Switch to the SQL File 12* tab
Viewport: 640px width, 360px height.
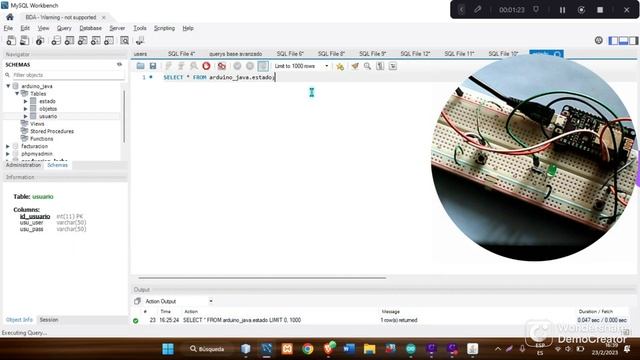point(416,54)
